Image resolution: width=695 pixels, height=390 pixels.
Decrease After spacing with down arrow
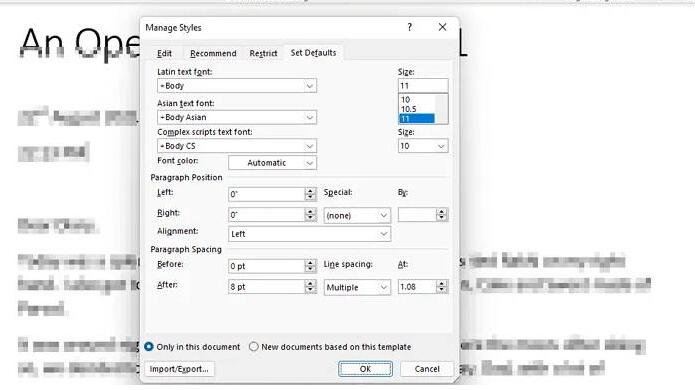[x=310, y=290]
